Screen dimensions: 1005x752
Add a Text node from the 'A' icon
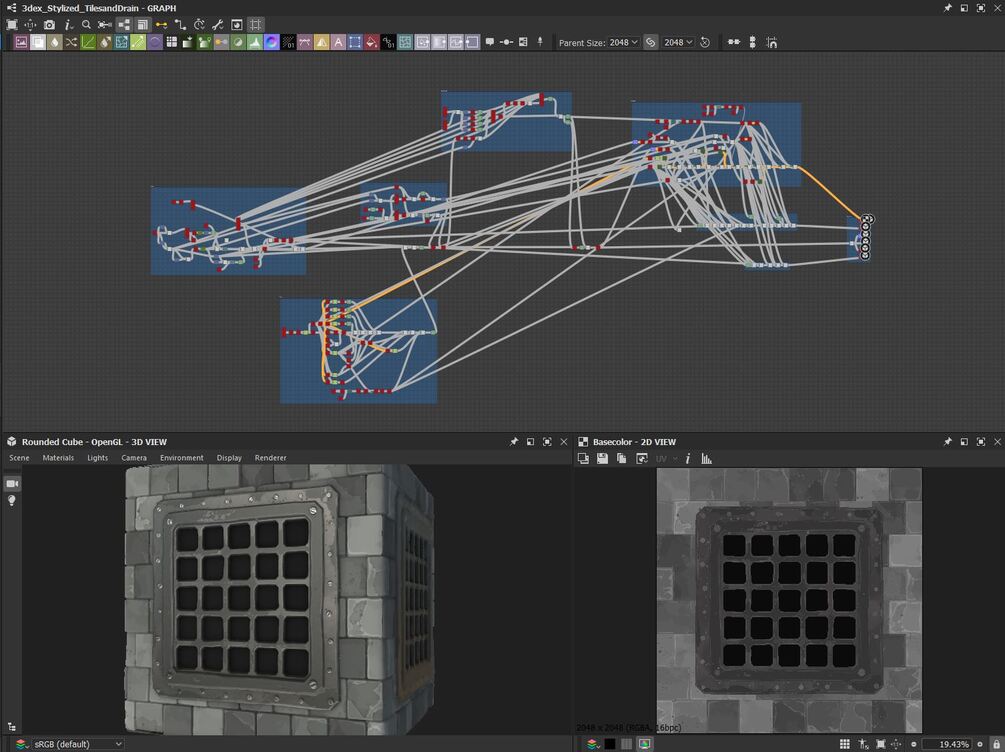(339, 43)
